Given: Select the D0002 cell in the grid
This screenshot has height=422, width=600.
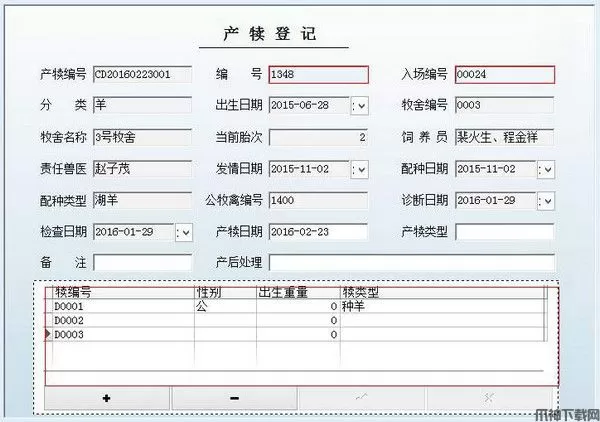Looking at the screenshot, I should 123,321.
